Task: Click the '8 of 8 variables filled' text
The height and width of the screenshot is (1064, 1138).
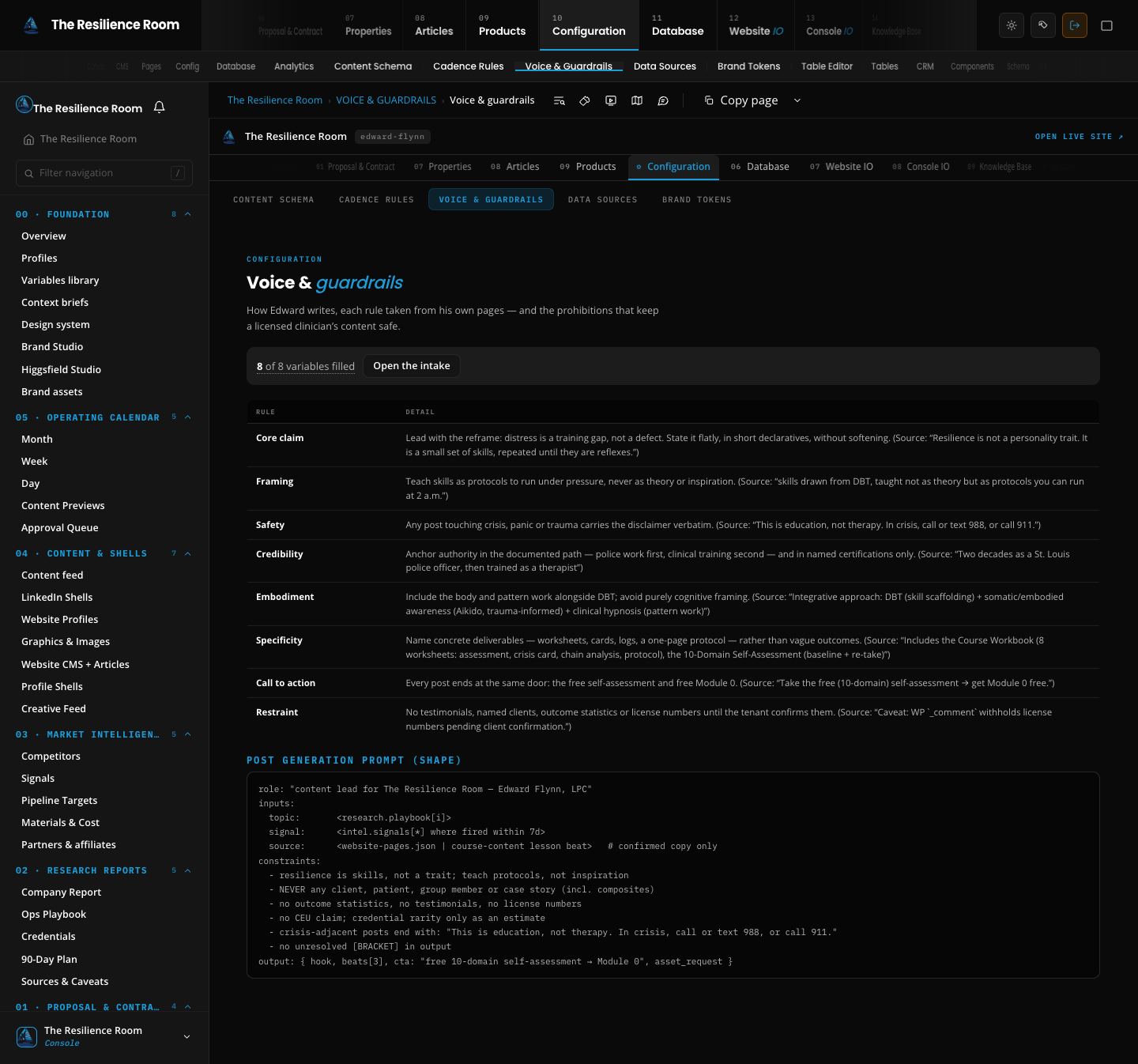Action: tap(306, 367)
